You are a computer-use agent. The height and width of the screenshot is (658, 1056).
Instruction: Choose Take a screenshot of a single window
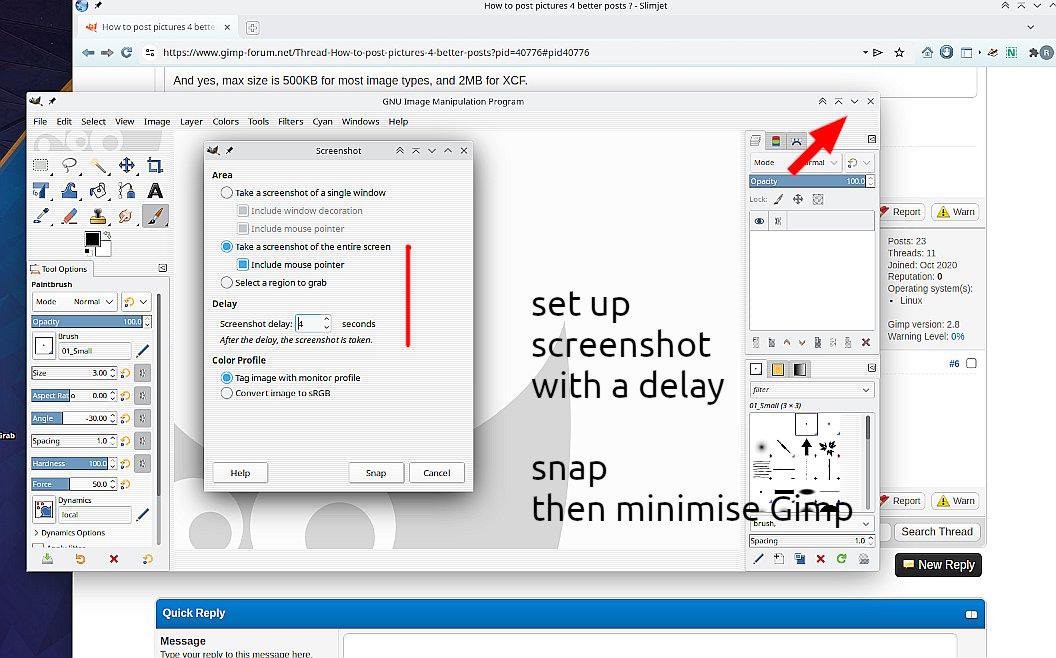point(304,193)
